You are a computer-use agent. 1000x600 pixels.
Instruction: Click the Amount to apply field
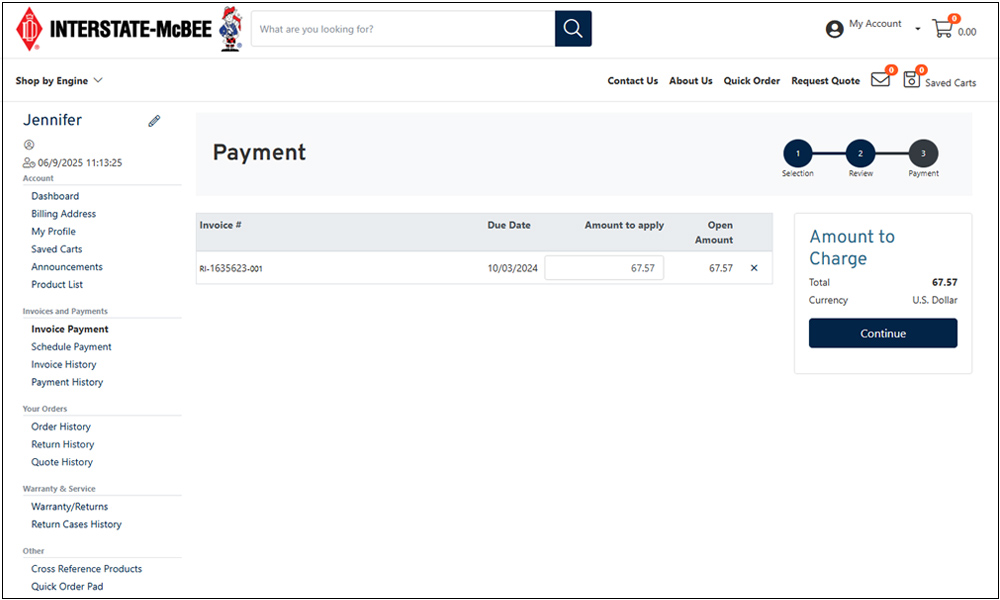[x=604, y=268]
